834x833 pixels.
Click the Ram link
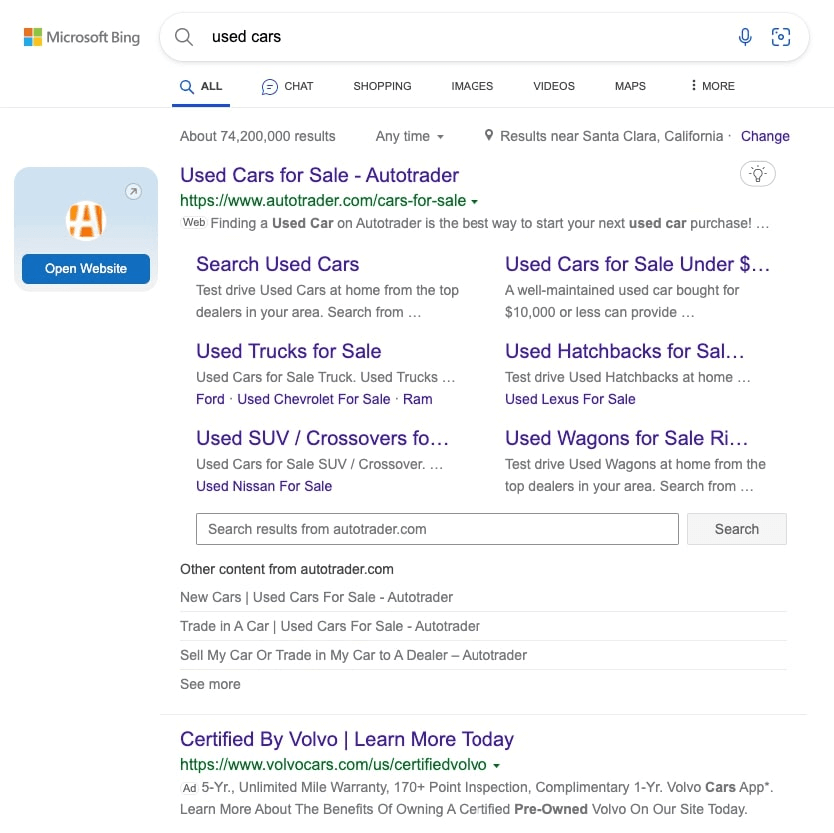point(418,399)
